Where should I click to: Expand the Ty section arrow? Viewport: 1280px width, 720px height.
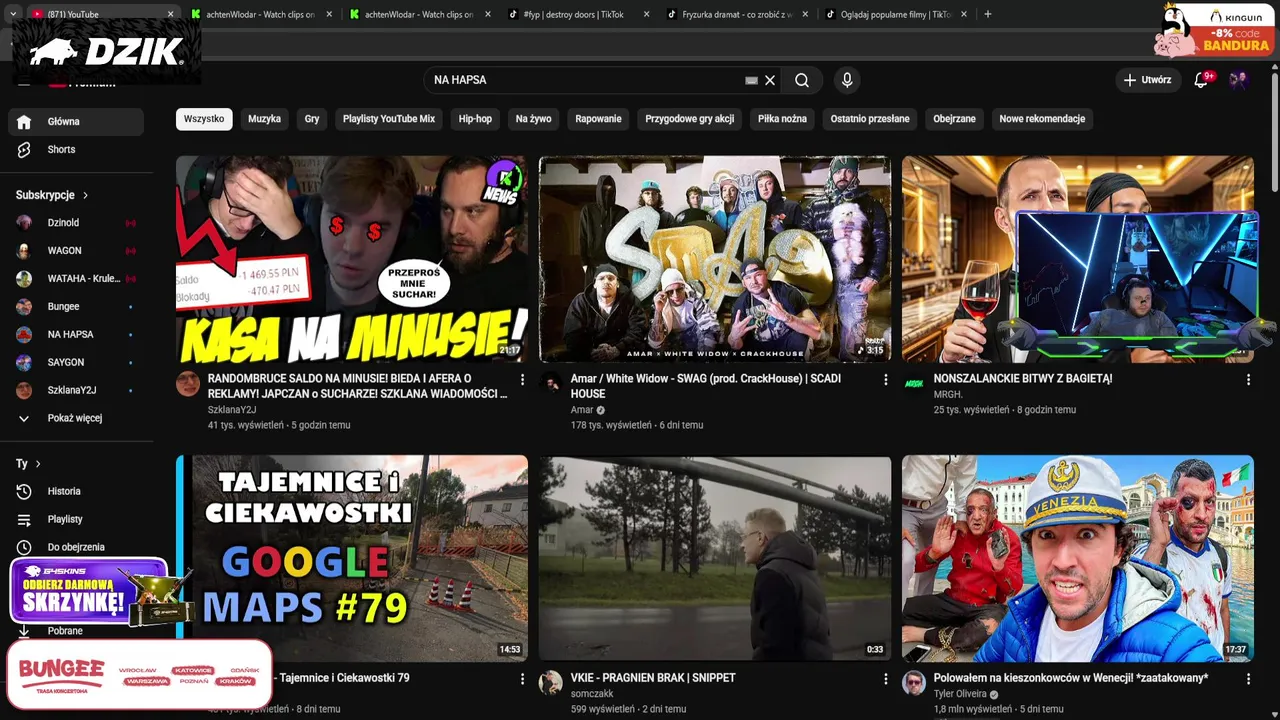pyautogui.click(x=38, y=464)
